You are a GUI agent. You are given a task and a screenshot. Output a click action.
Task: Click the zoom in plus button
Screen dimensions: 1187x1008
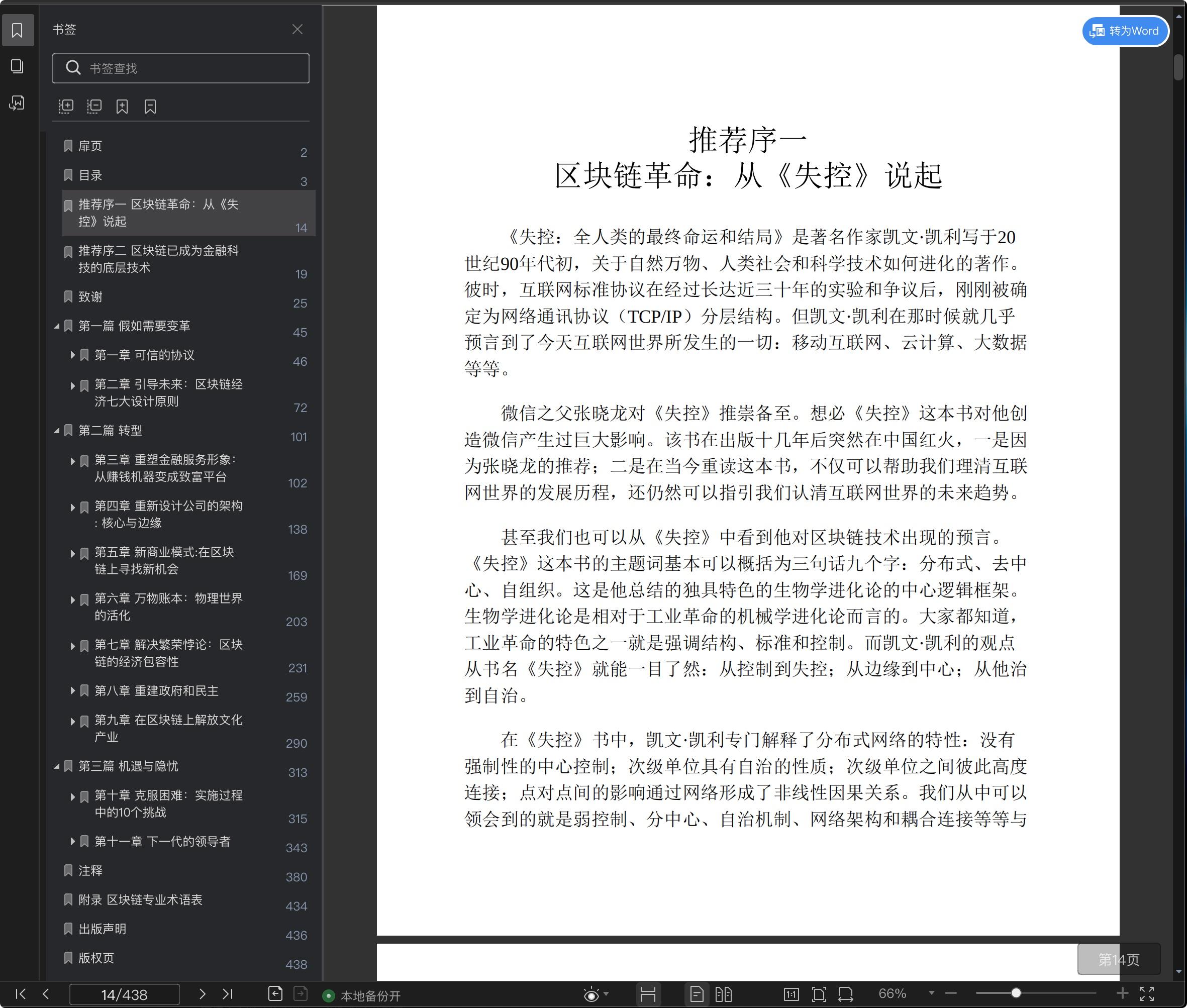(x=1122, y=994)
